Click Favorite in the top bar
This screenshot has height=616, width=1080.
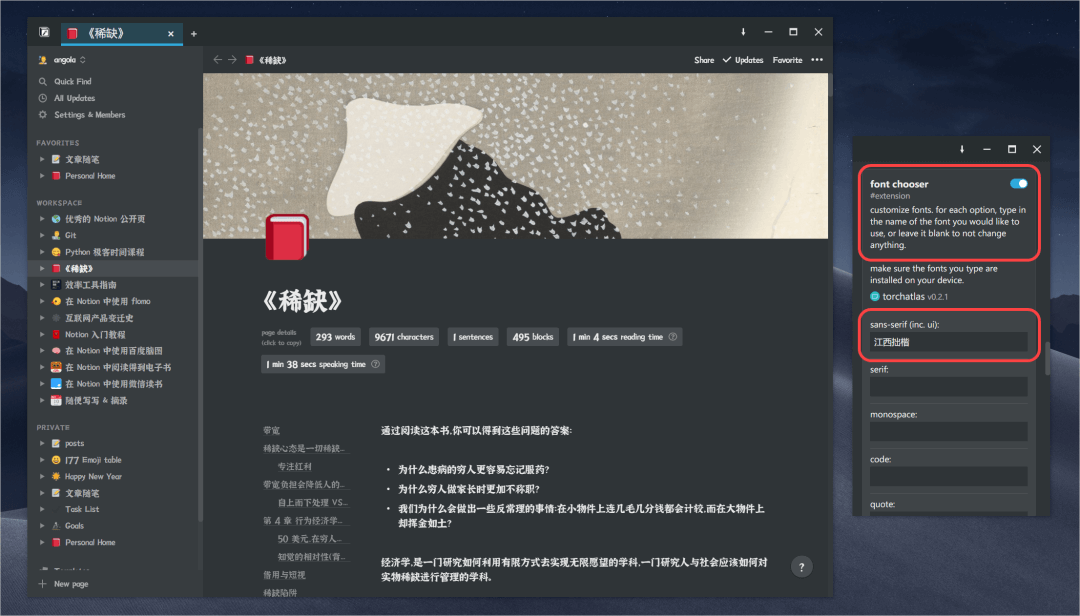787,60
